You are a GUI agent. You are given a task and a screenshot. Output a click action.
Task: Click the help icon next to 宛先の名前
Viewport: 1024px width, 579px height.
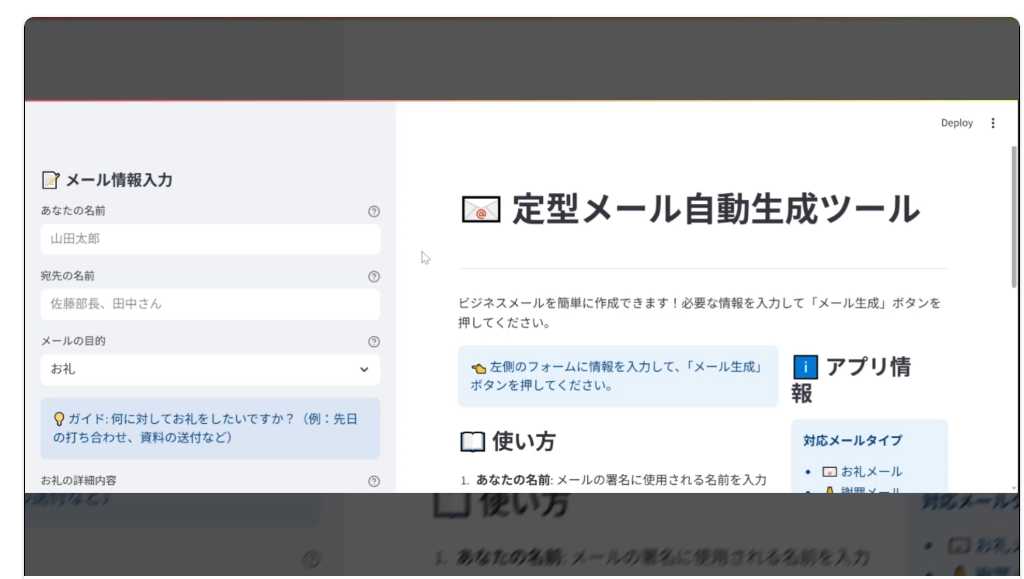click(x=374, y=276)
